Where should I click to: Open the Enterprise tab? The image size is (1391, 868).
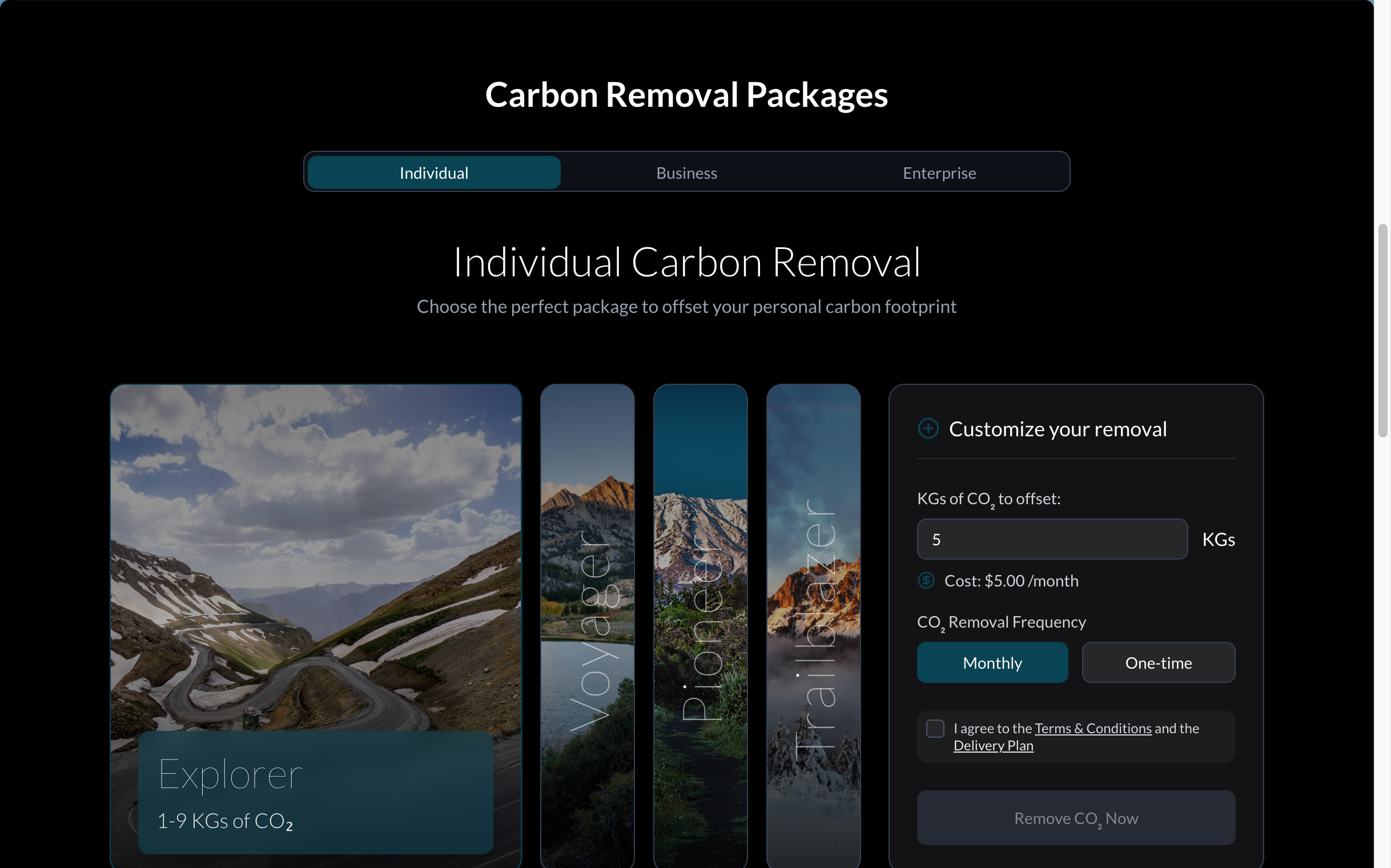pyautogui.click(x=939, y=172)
